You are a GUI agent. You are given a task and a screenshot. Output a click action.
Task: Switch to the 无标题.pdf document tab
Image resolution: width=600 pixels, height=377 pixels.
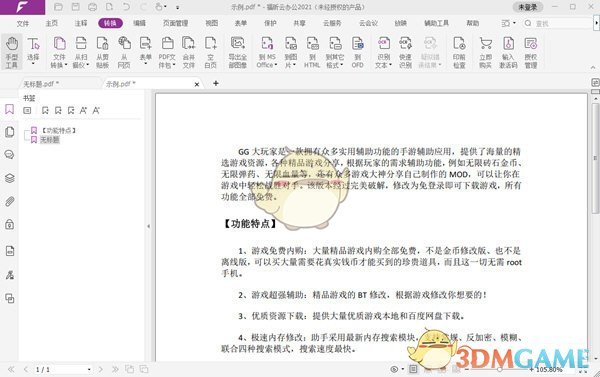click(41, 84)
